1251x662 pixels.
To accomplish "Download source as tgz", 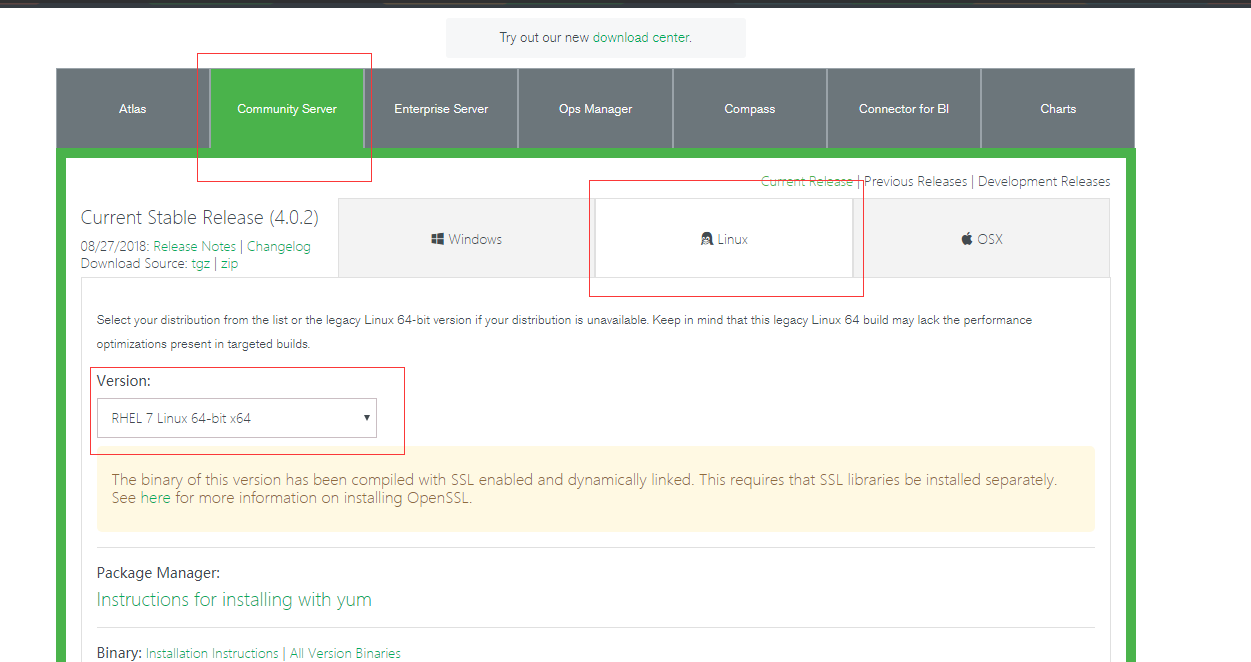I will click(200, 264).
